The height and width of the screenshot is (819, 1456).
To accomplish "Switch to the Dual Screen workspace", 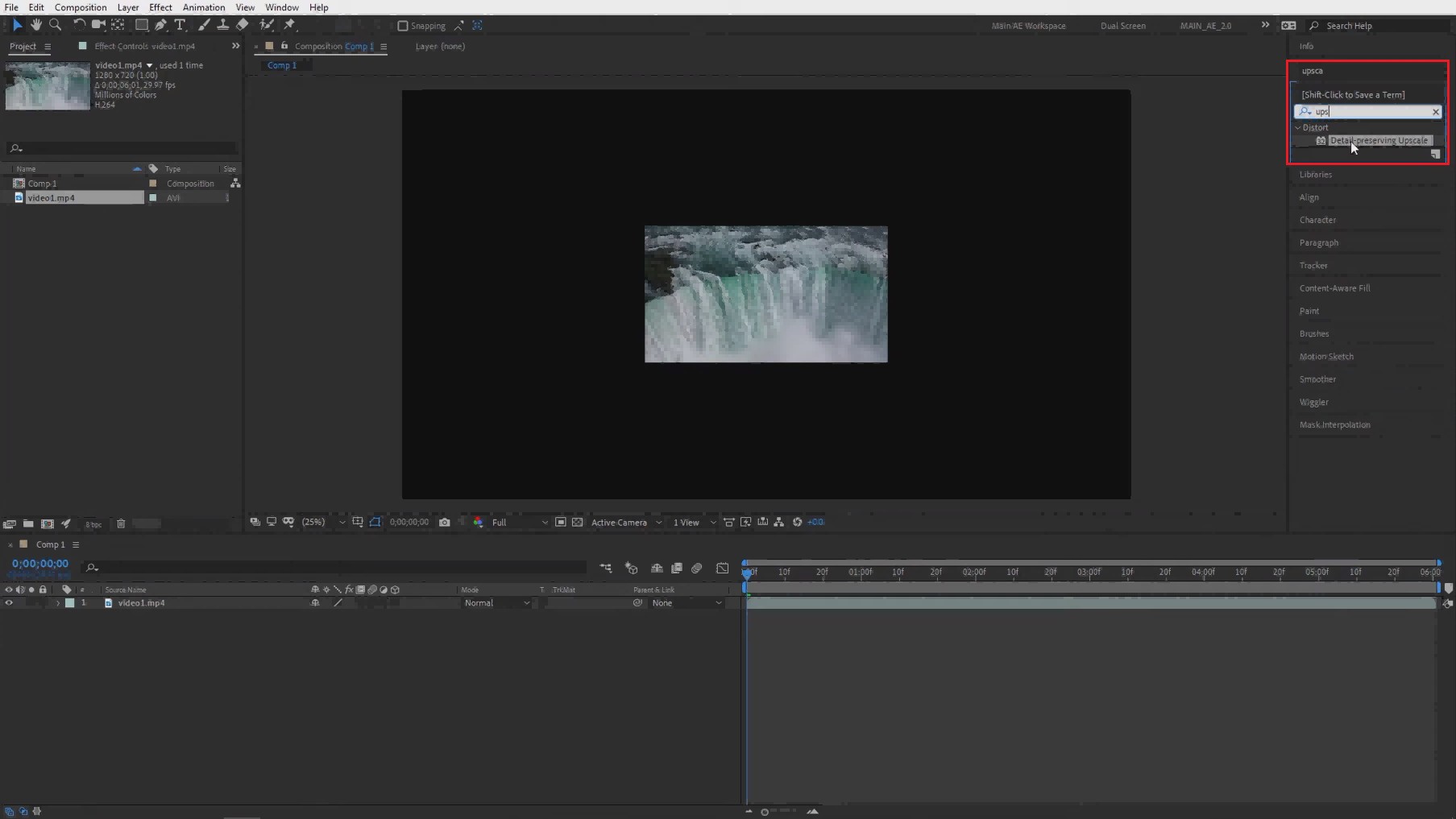I will (x=1122, y=26).
